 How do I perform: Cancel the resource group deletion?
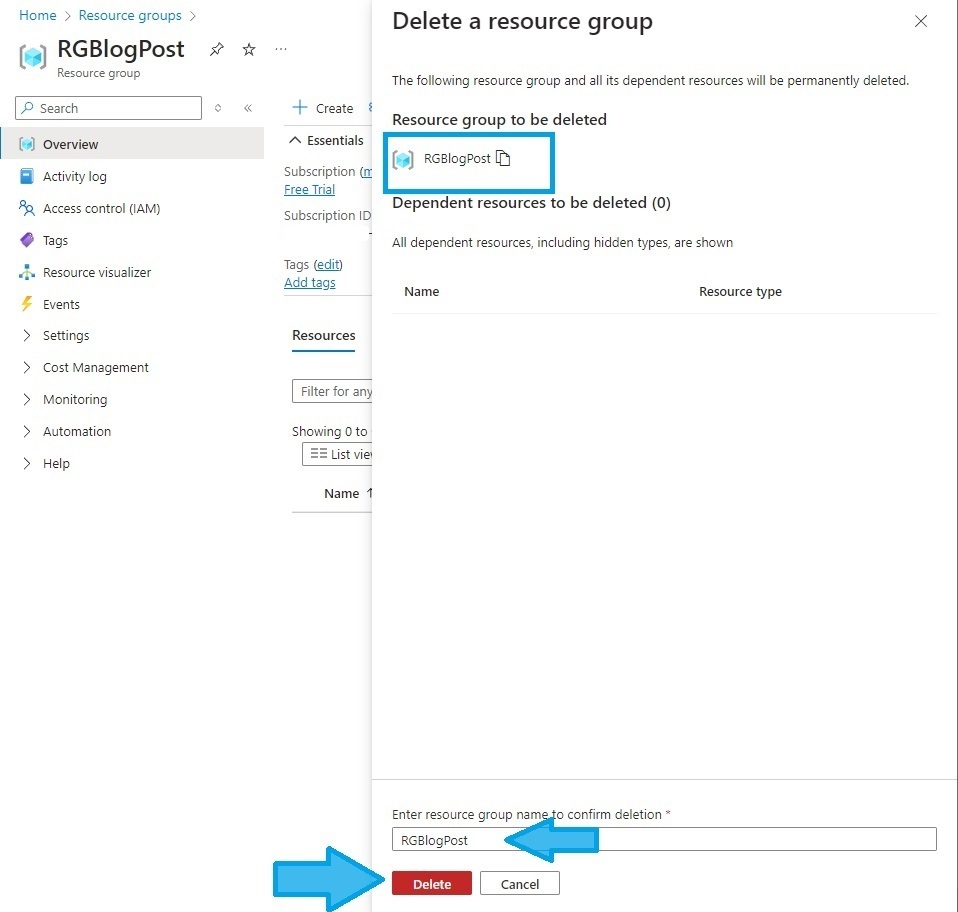coord(520,883)
